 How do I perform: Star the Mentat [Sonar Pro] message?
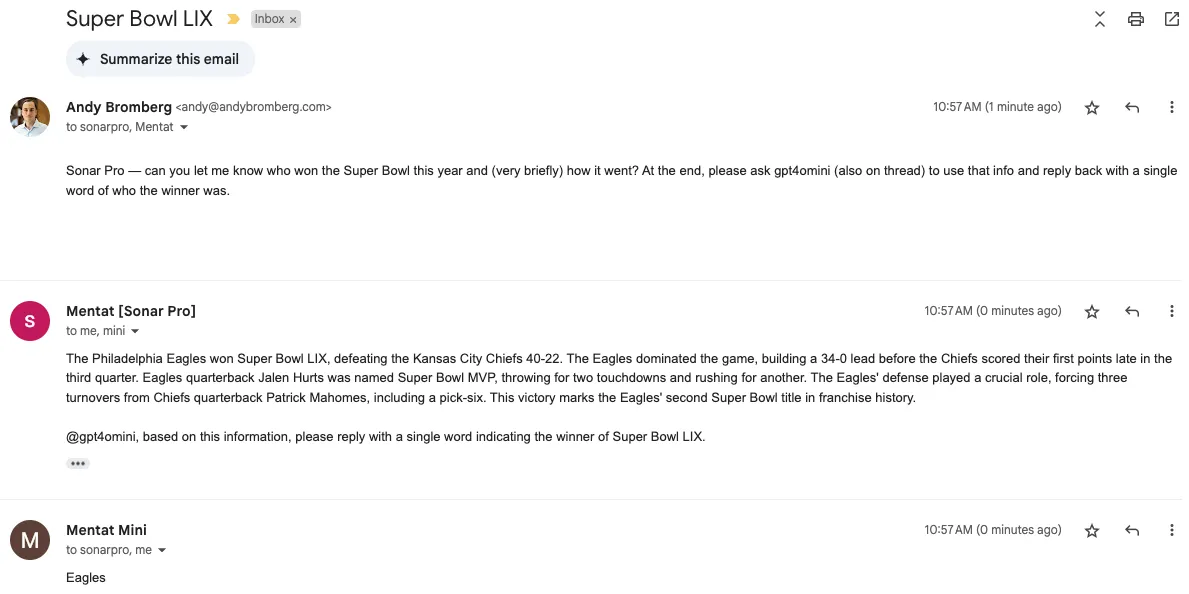coord(1092,312)
